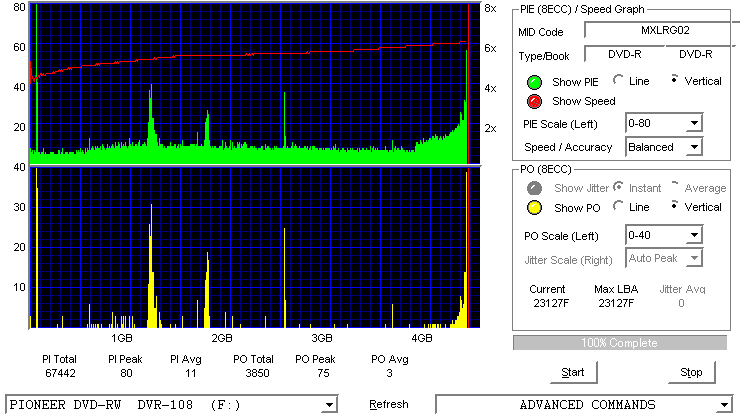Image resolution: width=742 pixels, height=420 pixels.
Task: Click the PO Avg value 3
Action: [x=389, y=374]
